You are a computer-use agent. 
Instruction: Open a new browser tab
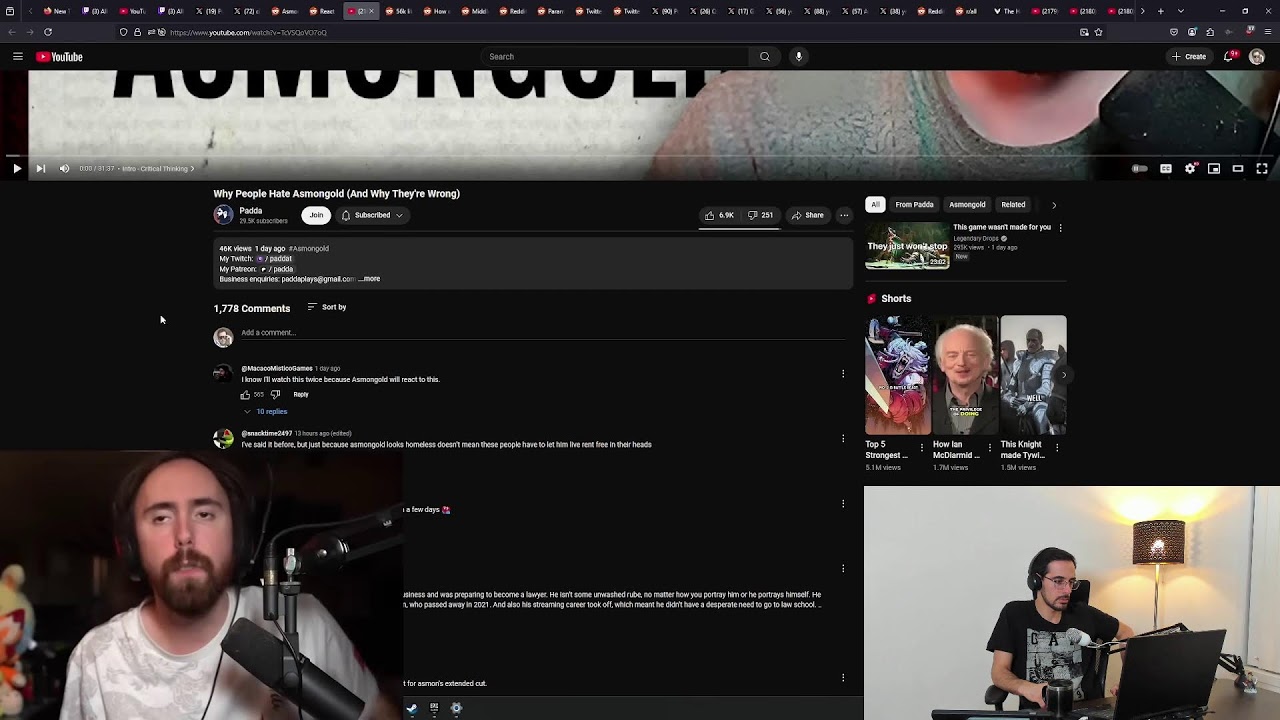1160,11
